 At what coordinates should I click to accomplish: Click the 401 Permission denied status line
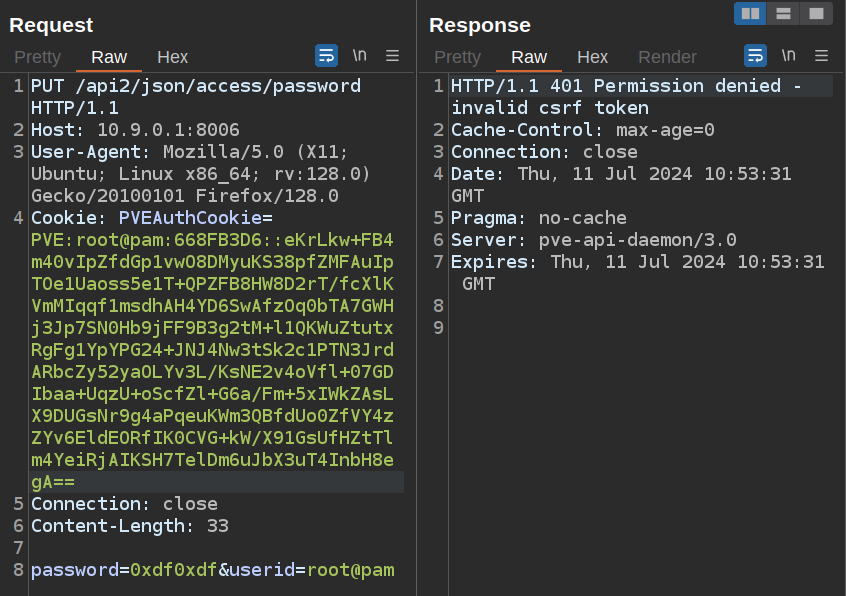(x=625, y=87)
